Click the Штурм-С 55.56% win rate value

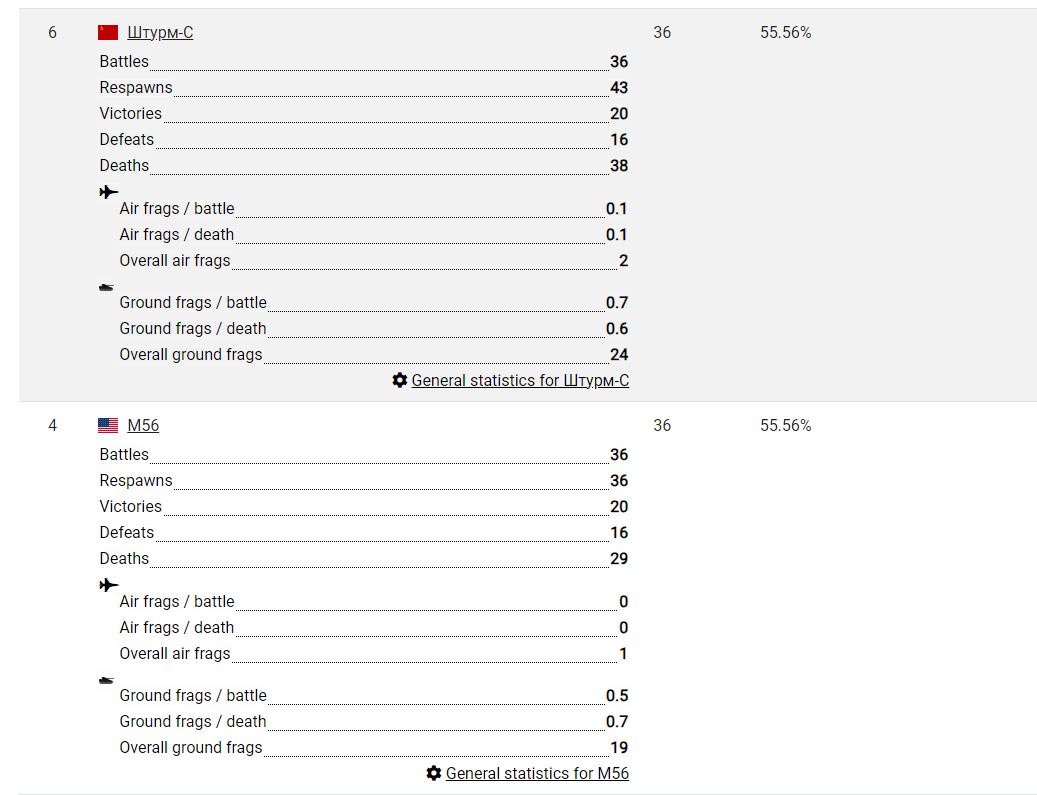(x=786, y=32)
